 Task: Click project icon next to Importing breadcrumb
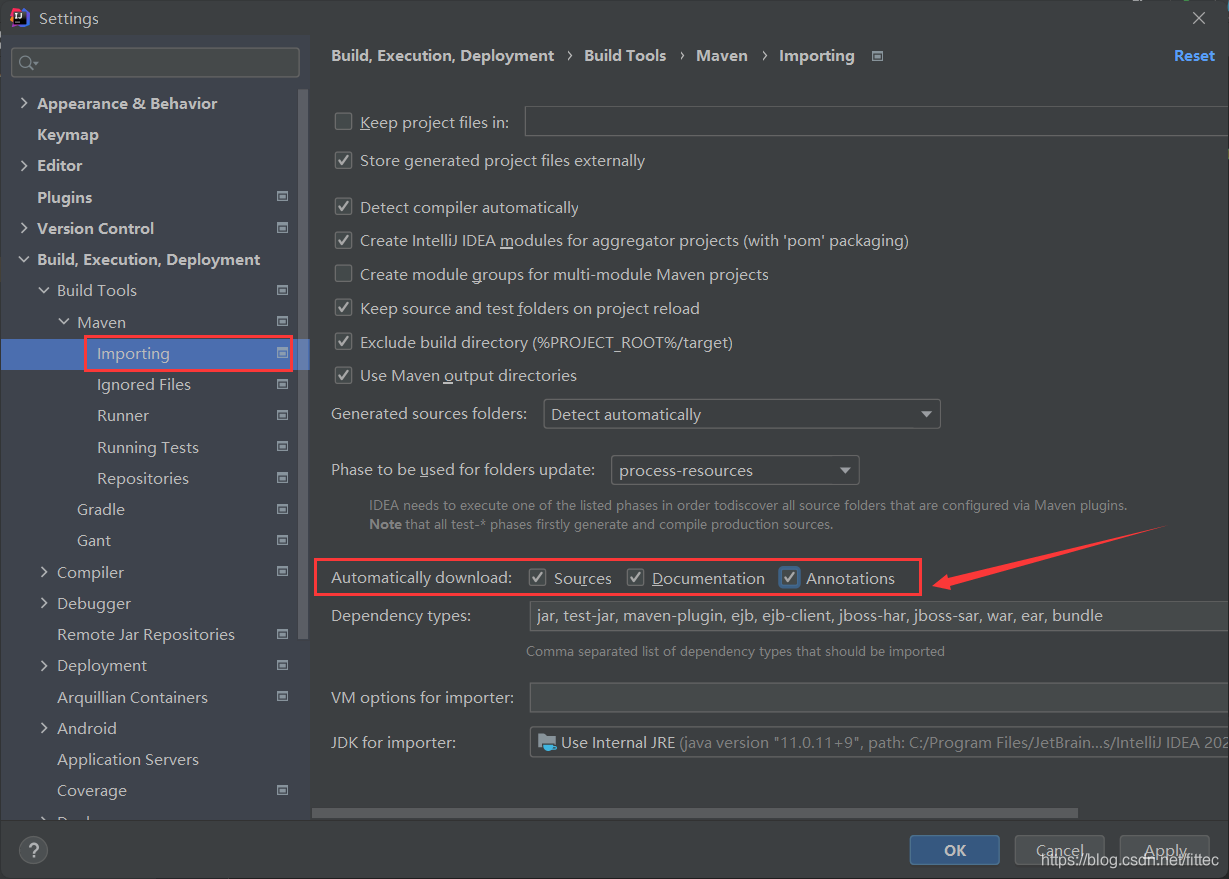click(877, 56)
